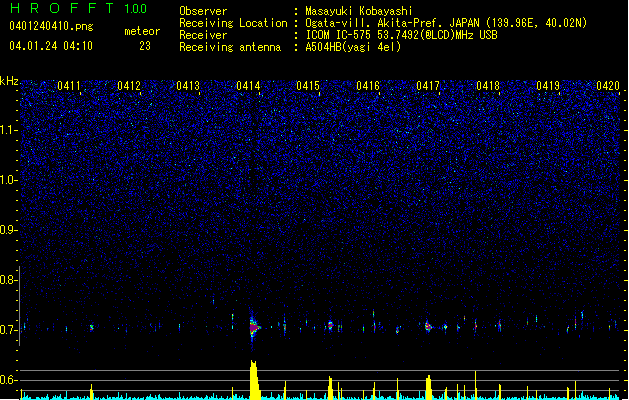Click the 1.0 kHz axis label
This screenshot has height=400, width=629.
click(8, 180)
